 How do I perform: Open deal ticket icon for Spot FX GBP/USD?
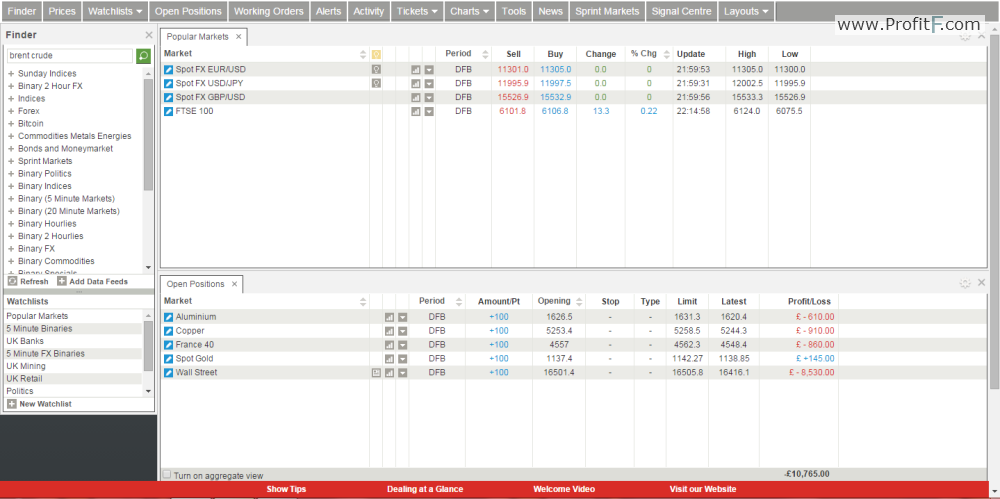coord(168,97)
